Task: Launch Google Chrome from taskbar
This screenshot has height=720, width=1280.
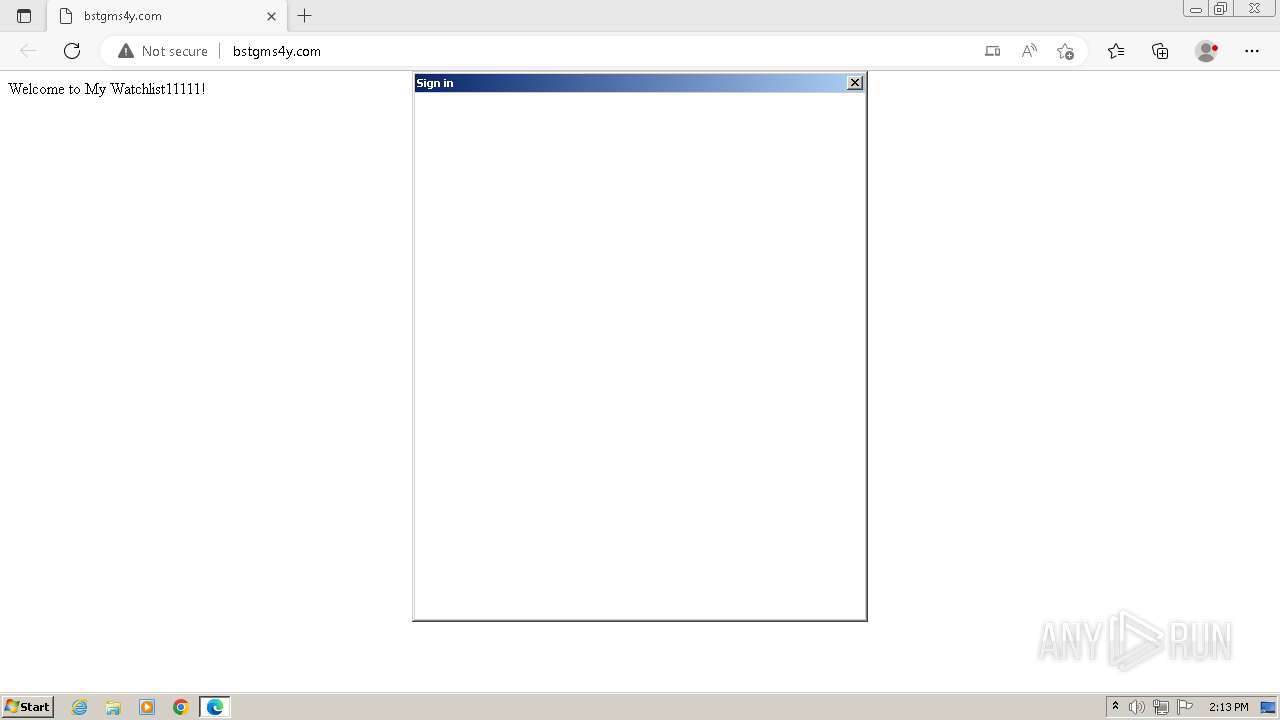Action: 181,707
